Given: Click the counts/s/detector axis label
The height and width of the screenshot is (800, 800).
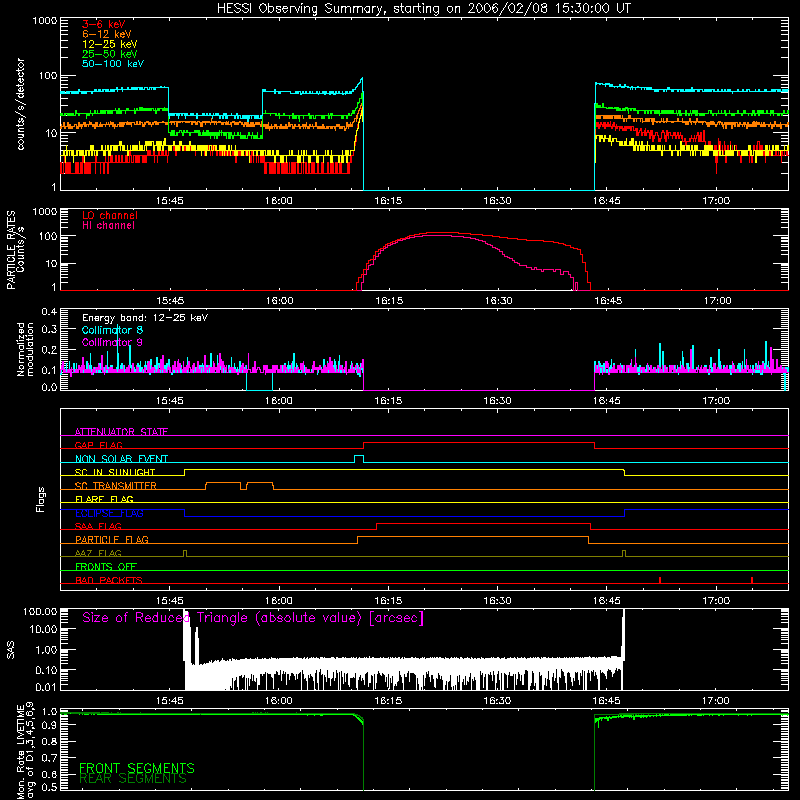Looking at the screenshot, I should click(20, 104).
